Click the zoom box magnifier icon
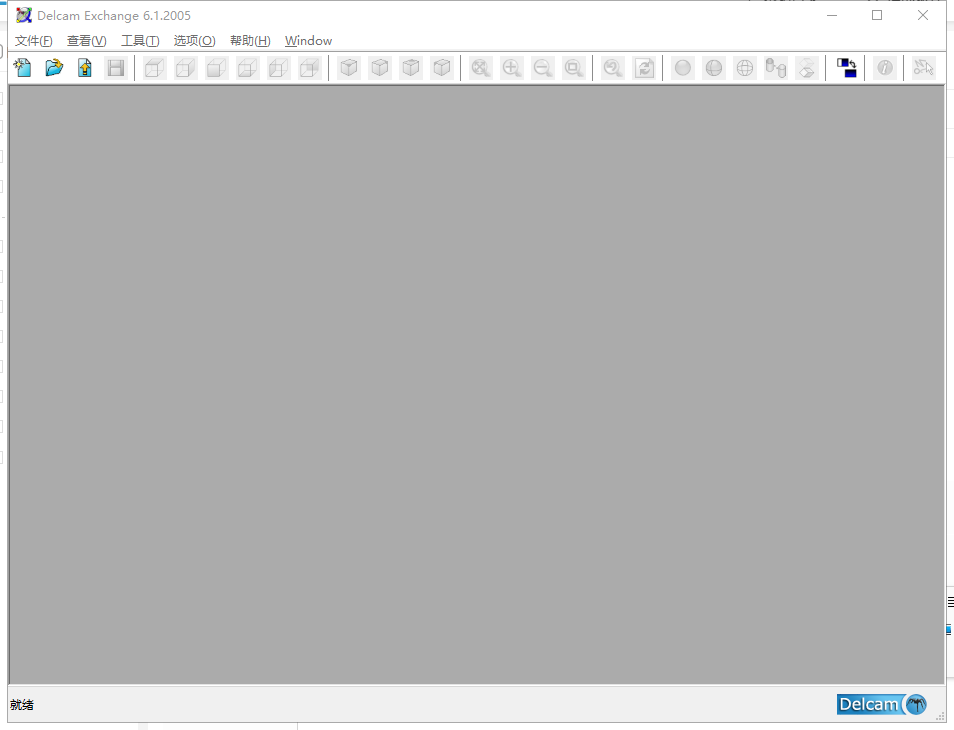954x730 pixels. pos(574,68)
